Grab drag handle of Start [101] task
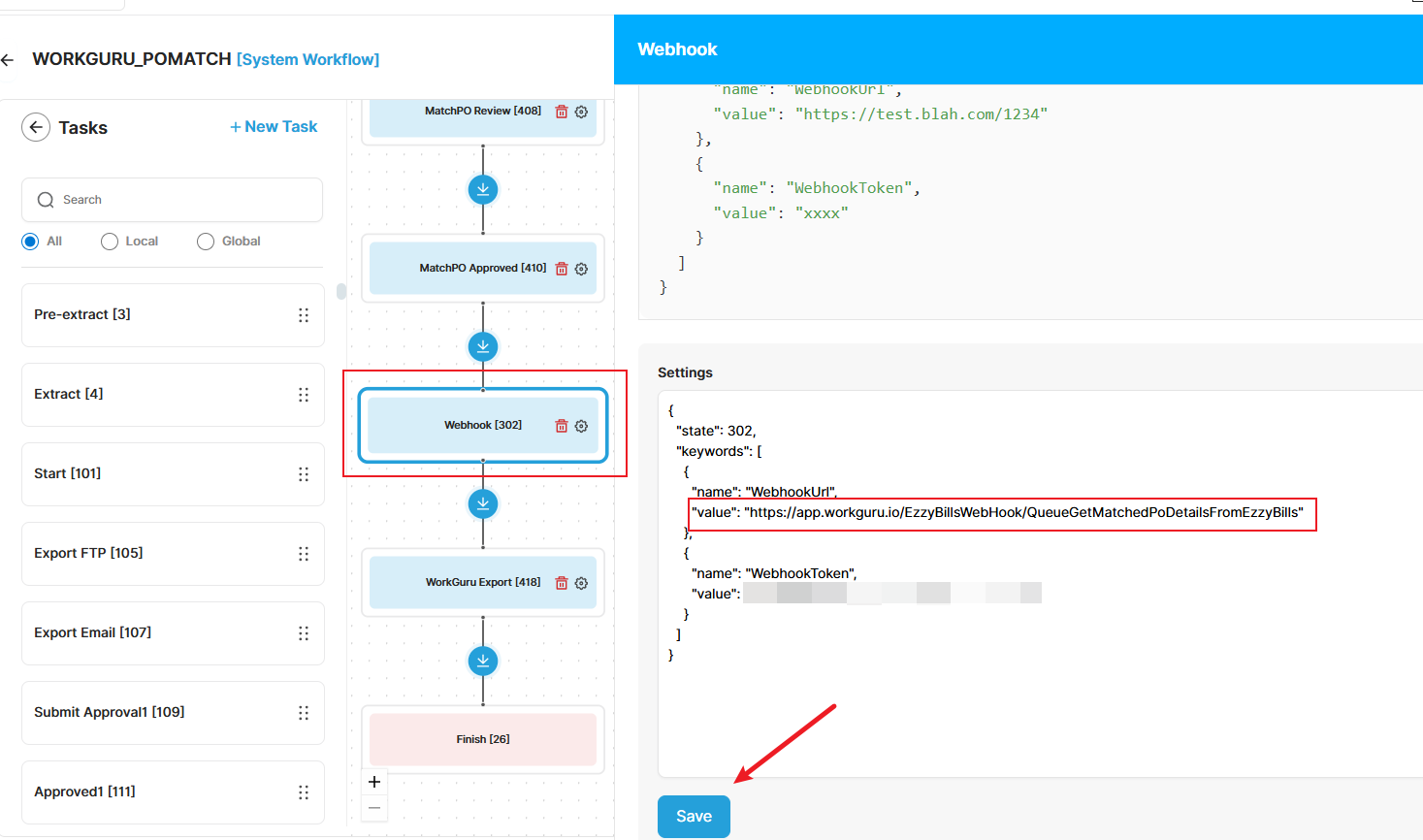1423x840 pixels. [x=304, y=474]
